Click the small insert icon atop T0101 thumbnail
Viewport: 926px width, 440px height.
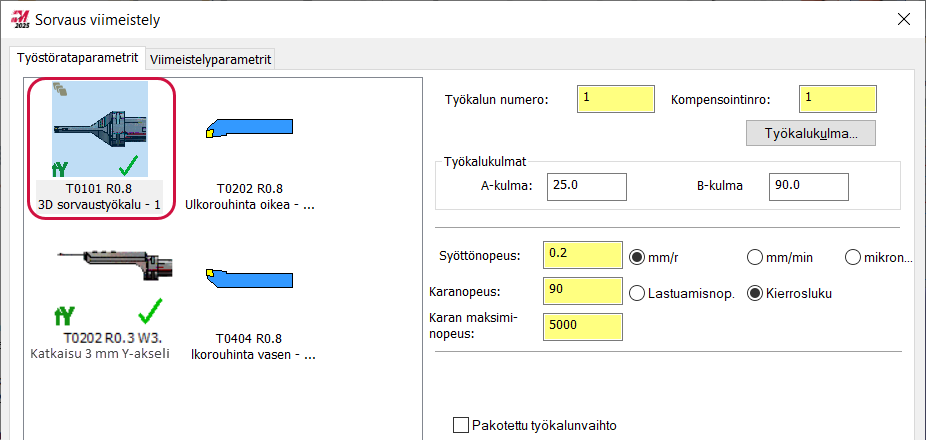60,89
